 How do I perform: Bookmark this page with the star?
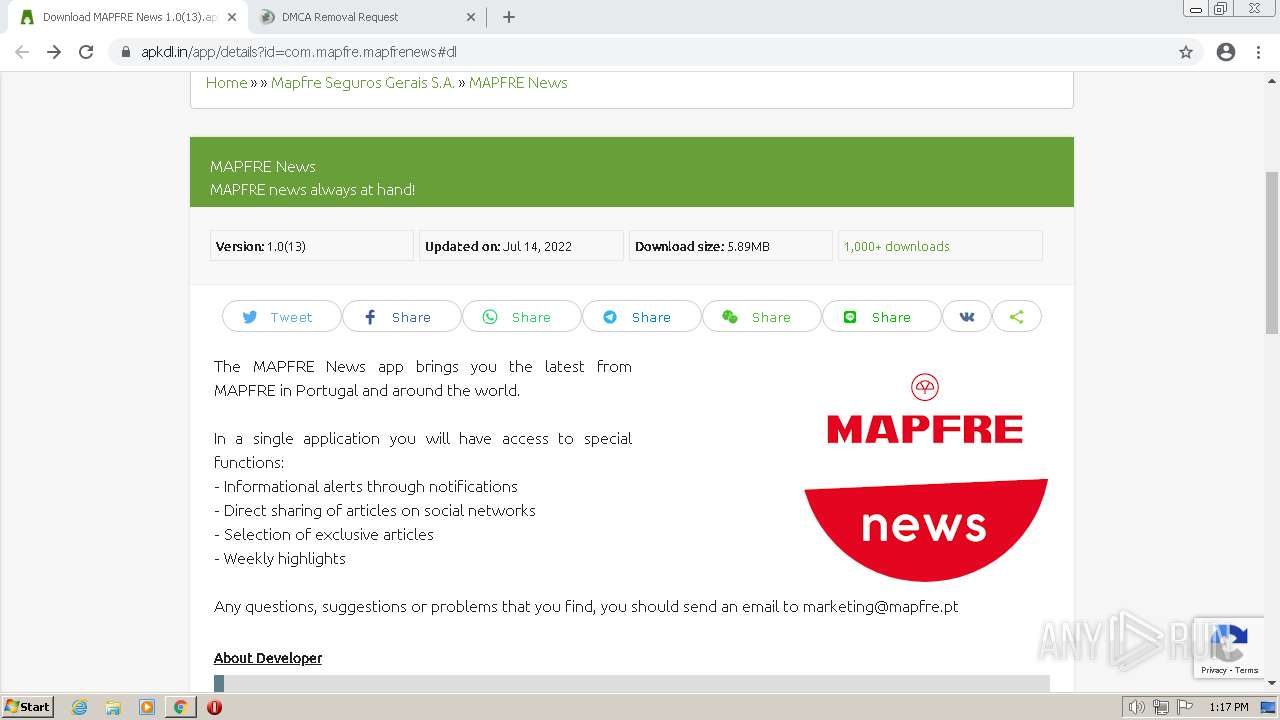(x=1186, y=52)
